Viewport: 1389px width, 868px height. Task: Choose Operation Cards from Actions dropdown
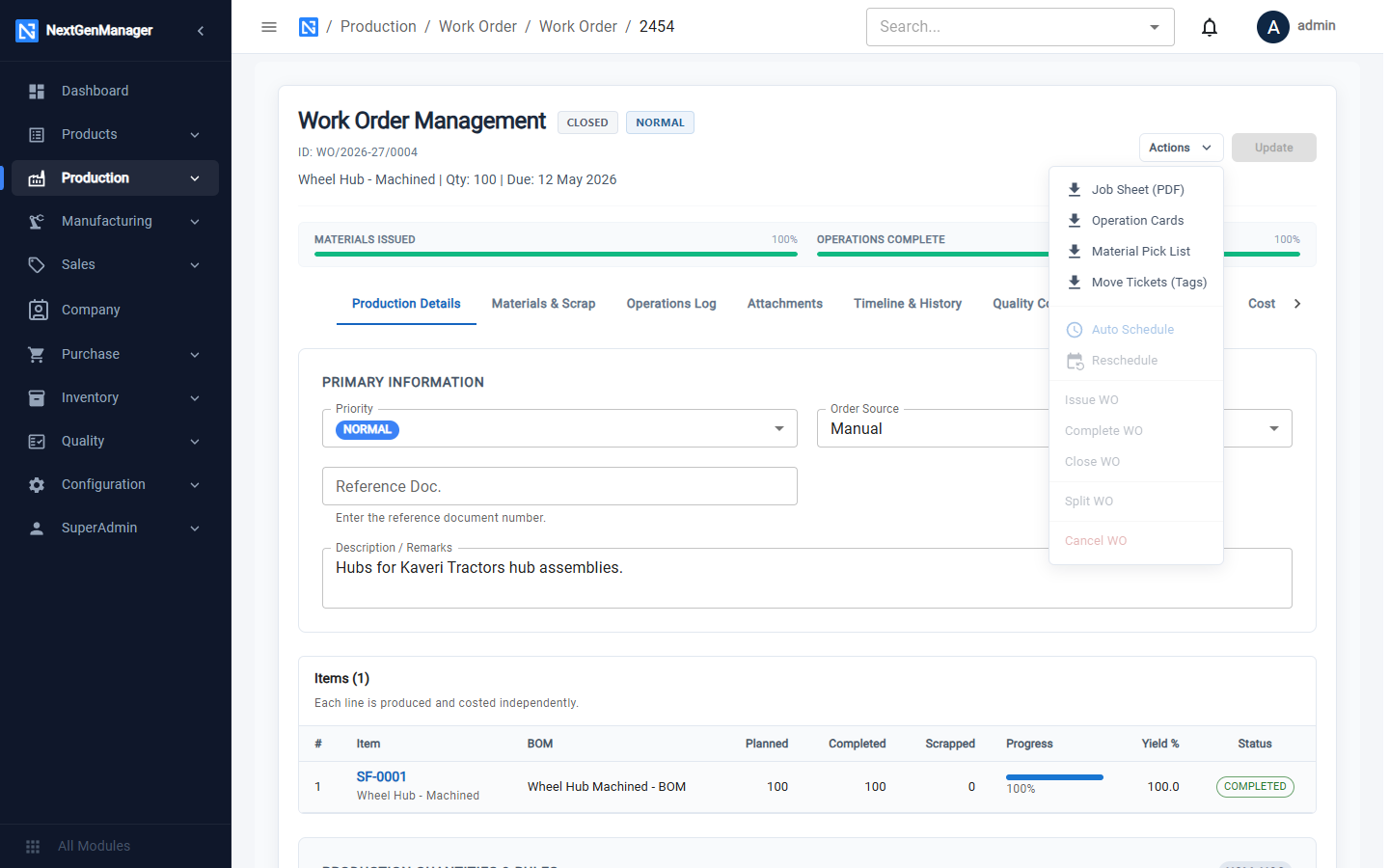coord(1136,221)
